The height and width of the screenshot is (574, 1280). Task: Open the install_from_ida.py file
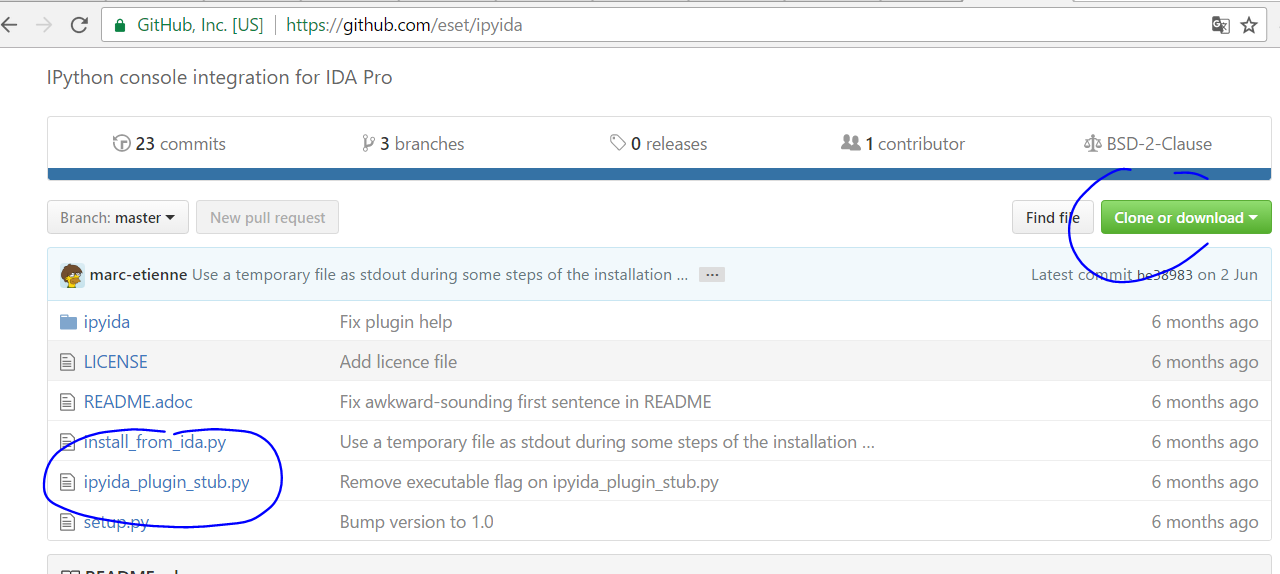tap(155, 442)
